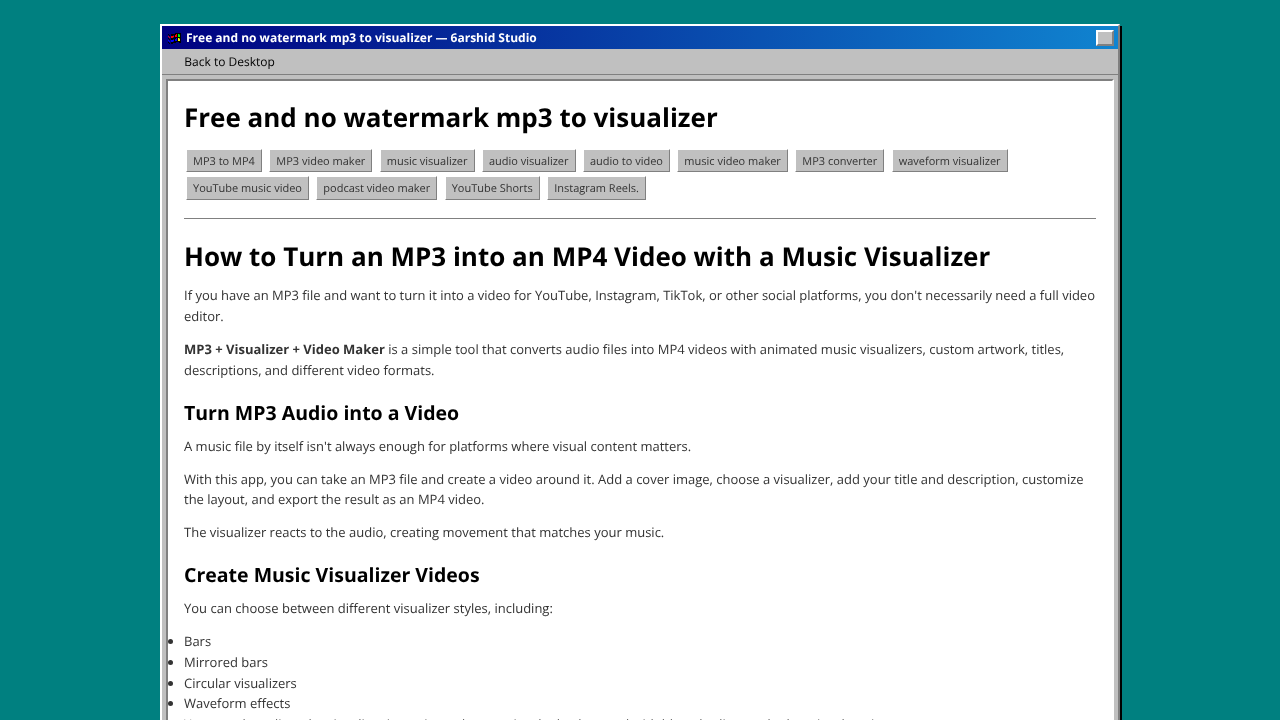Click the 'Turn MP3 Audio into a Video' heading
The height and width of the screenshot is (720, 1280).
tap(321, 413)
